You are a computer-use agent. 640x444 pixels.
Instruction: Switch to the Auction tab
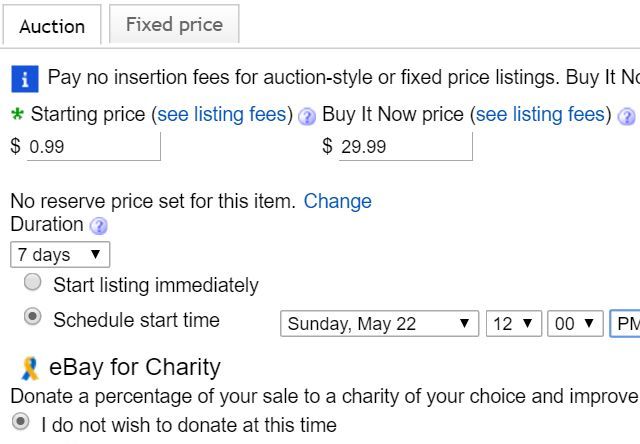click(x=52, y=26)
